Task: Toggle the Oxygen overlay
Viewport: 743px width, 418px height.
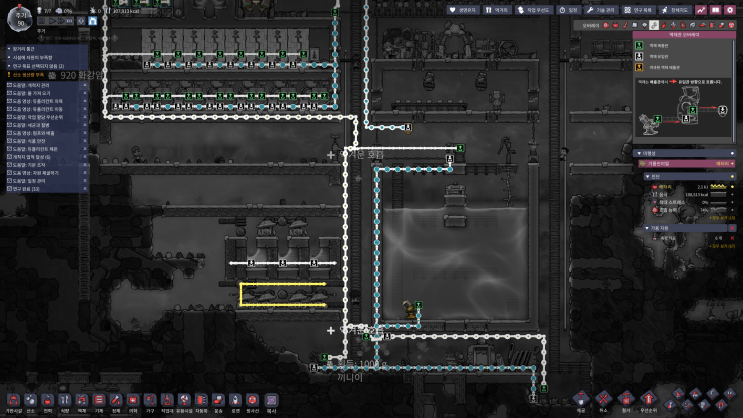Action: (606, 25)
